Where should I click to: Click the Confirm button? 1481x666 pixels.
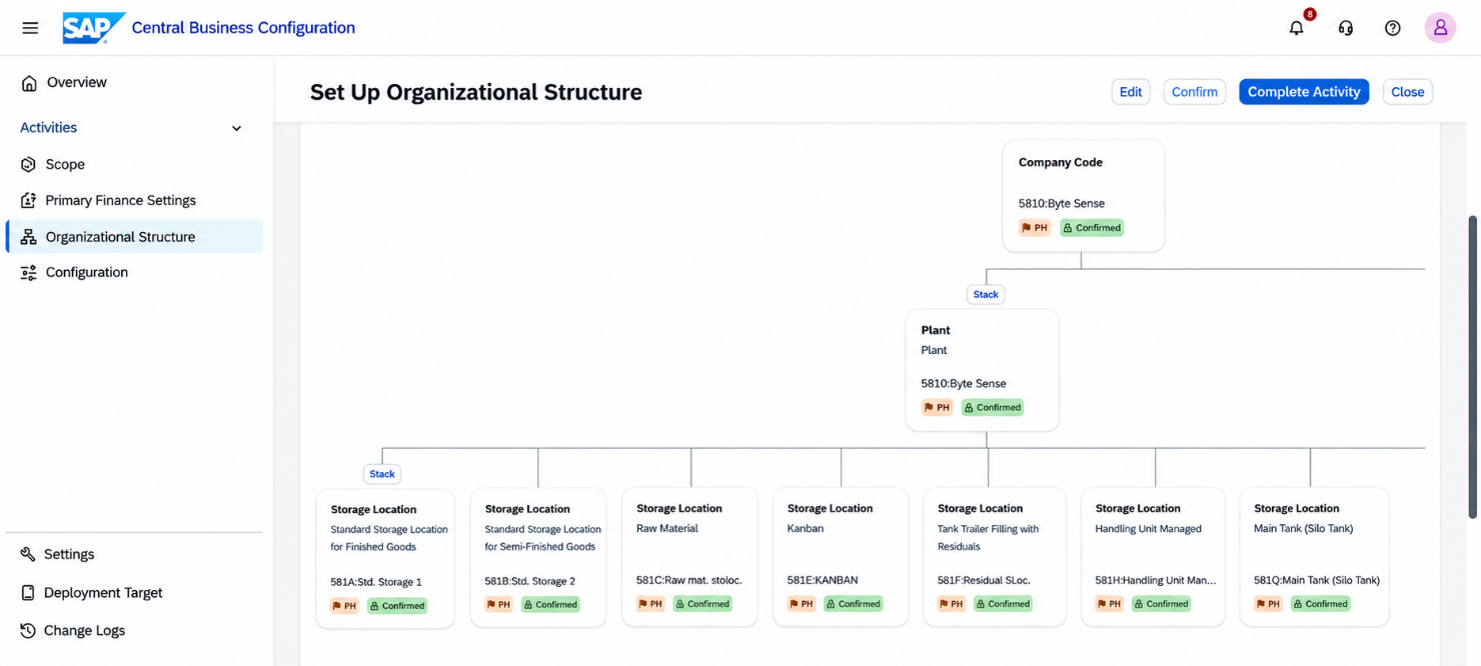click(x=1195, y=92)
